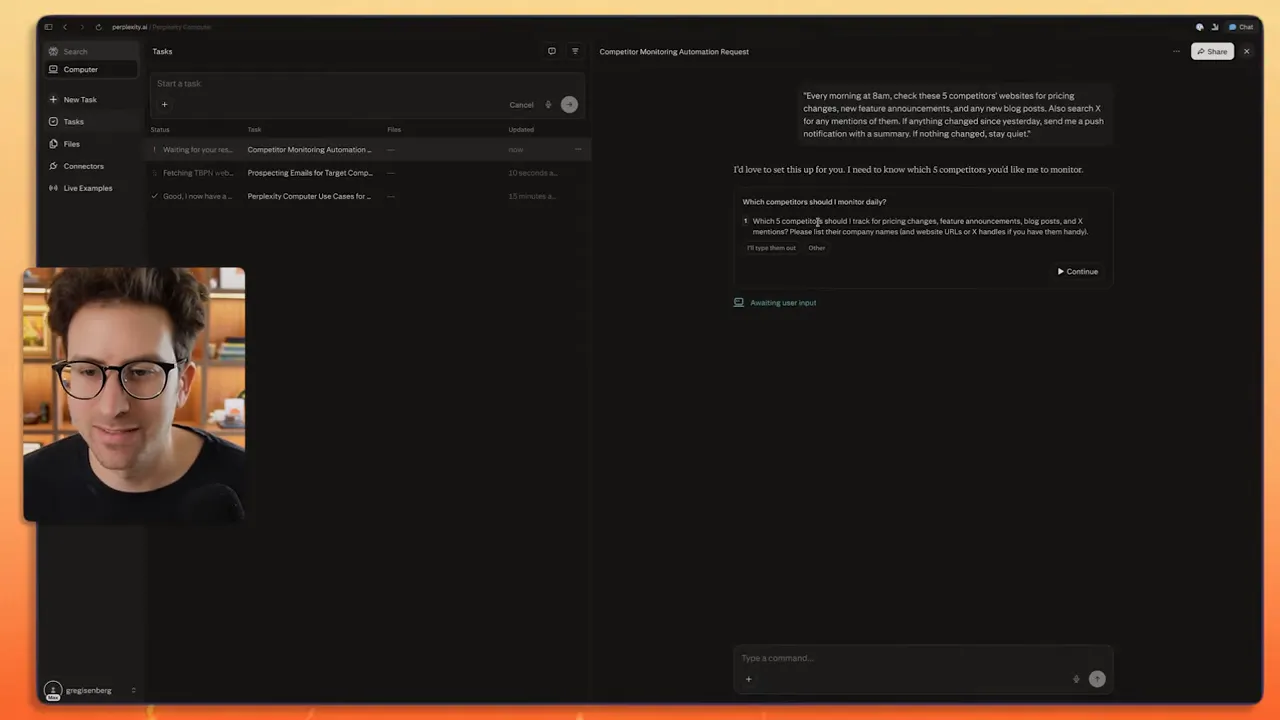Submit the task with the arrow send button

569,104
